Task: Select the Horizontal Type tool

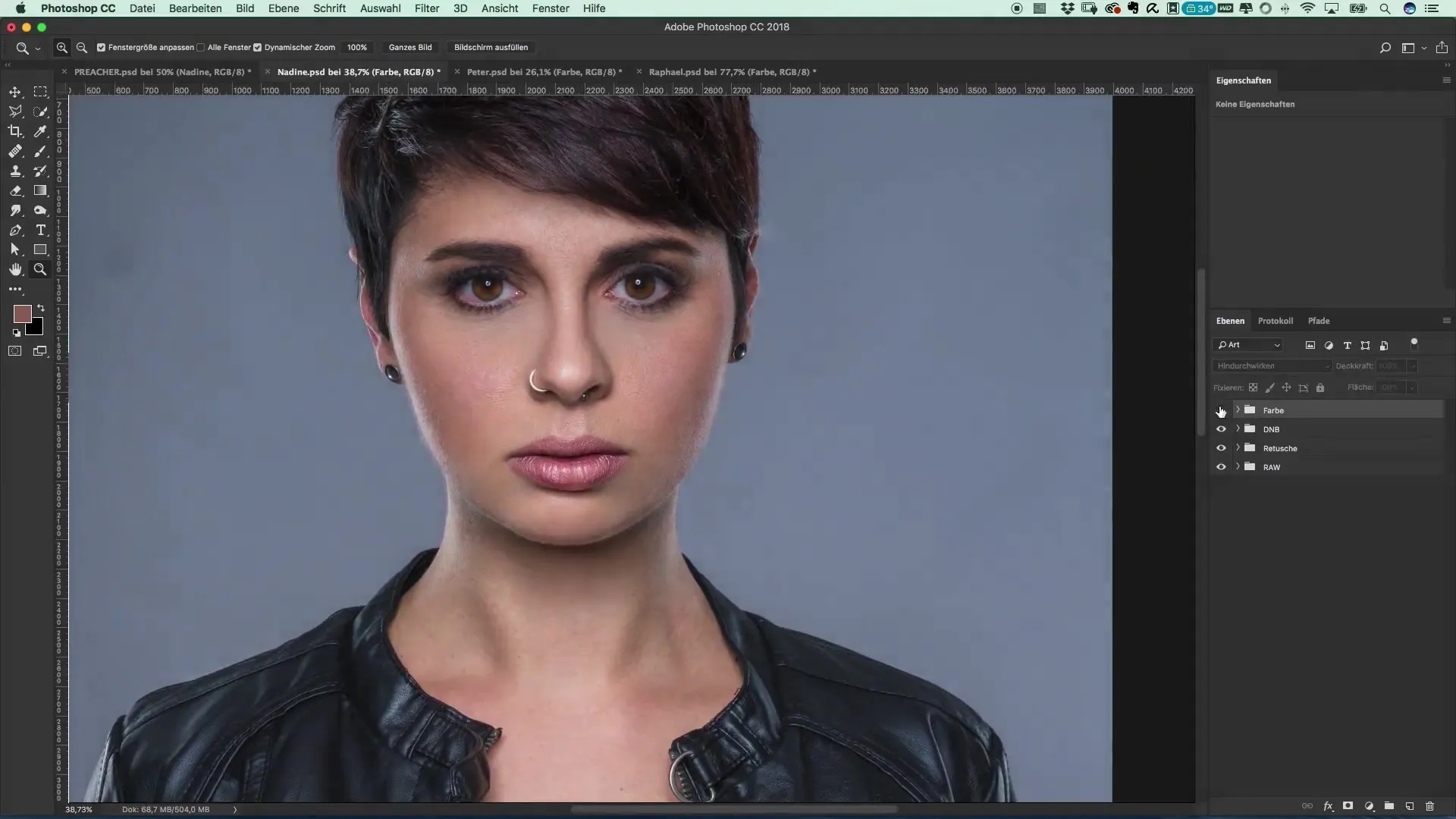Action: (x=40, y=230)
